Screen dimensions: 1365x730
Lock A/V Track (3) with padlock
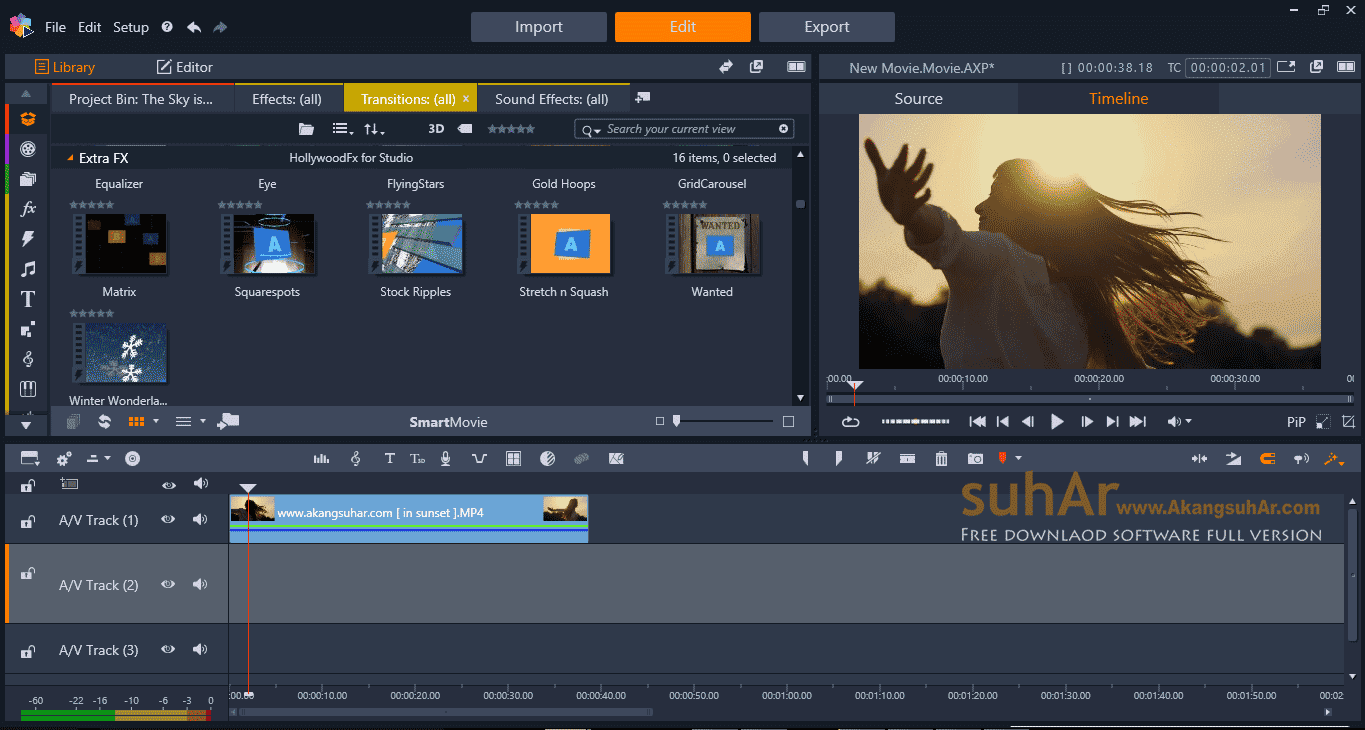[28, 651]
